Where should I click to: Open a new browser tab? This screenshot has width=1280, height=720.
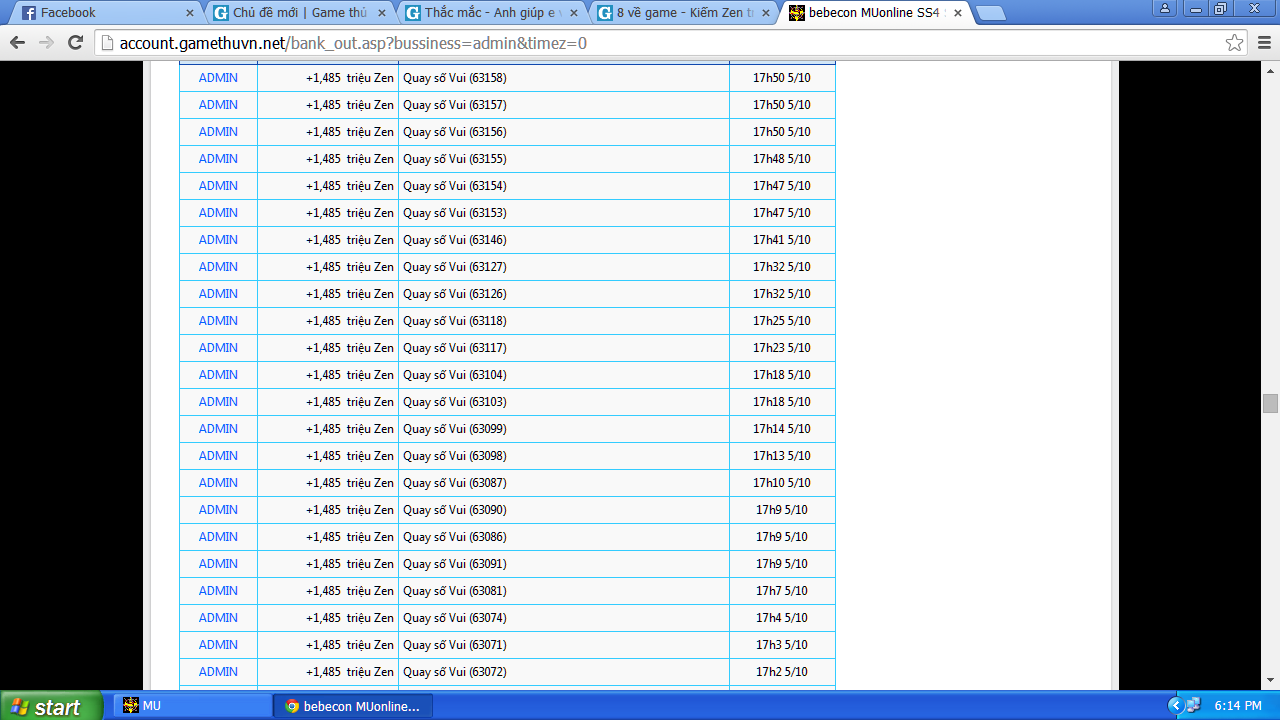(990, 13)
